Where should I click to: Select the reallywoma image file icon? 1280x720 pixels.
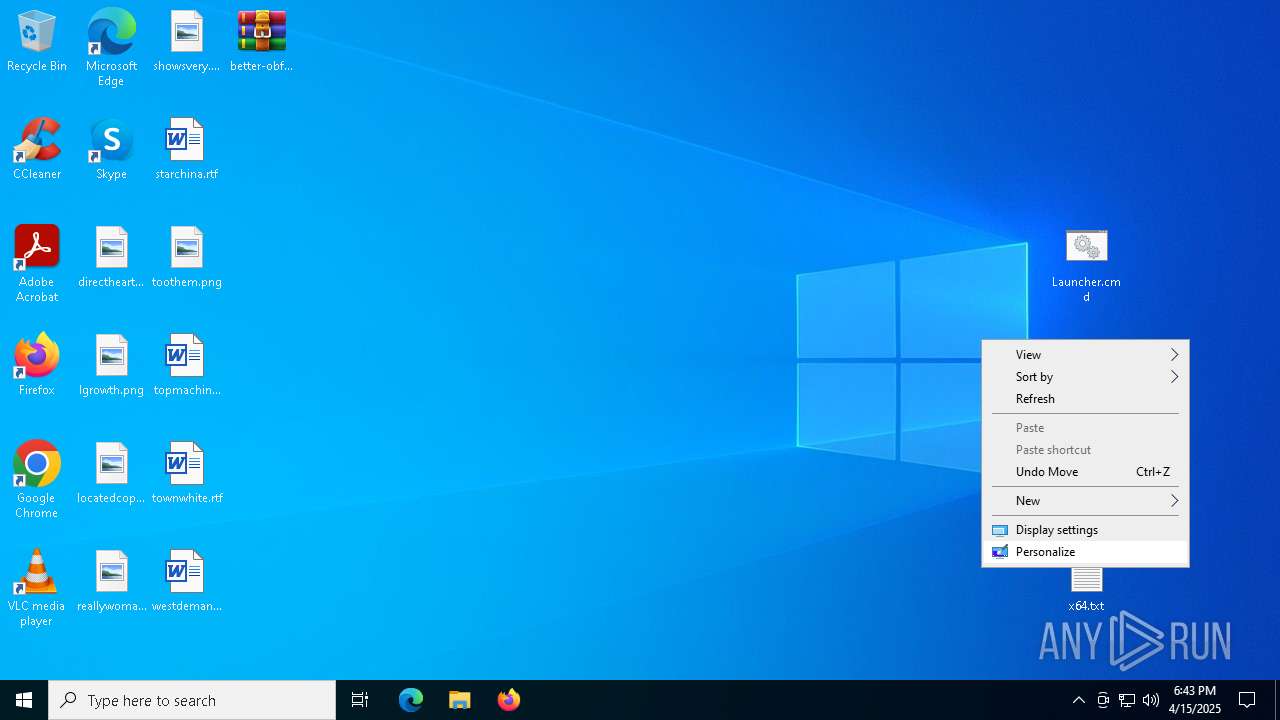pyautogui.click(x=111, y=581)
